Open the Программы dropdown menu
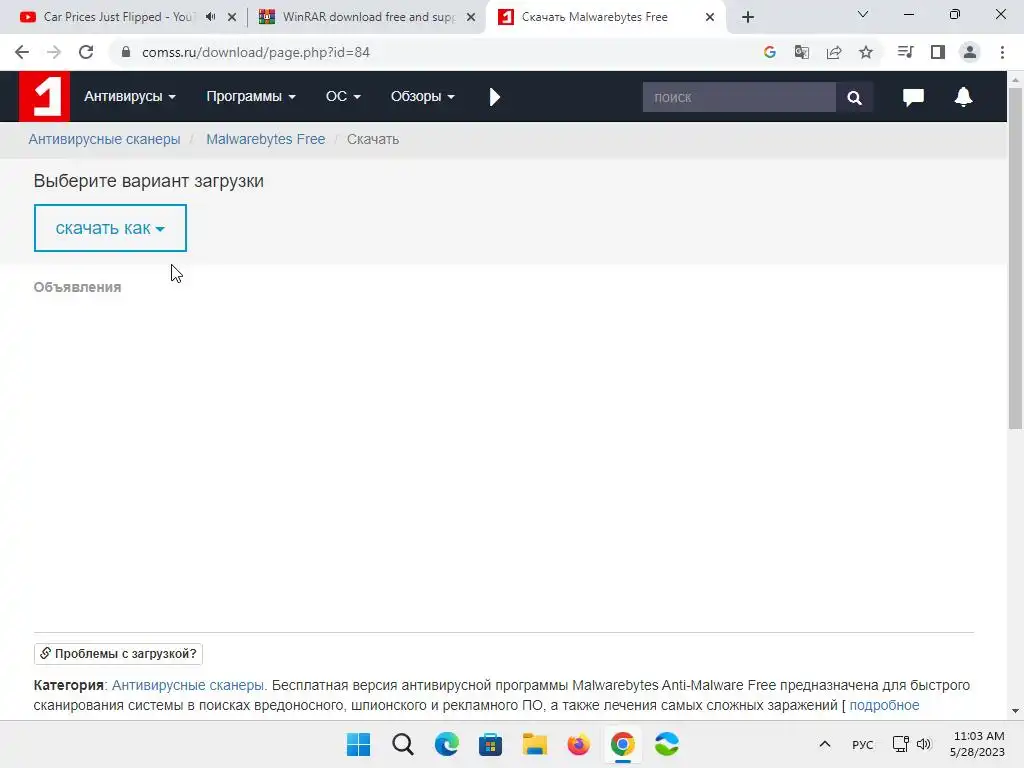 point(251,97)
